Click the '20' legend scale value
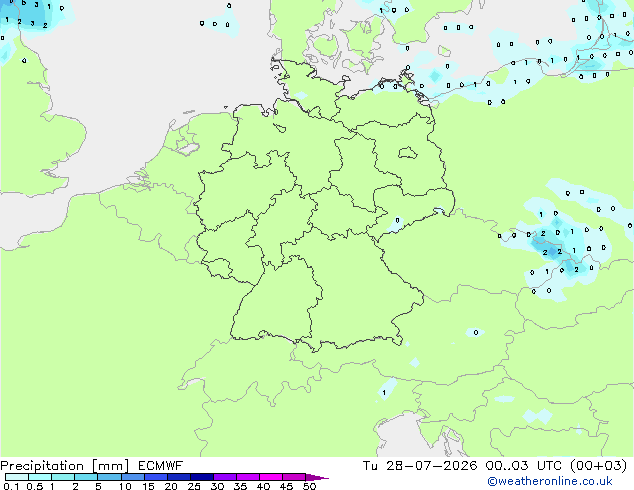 tap(171, 486)
